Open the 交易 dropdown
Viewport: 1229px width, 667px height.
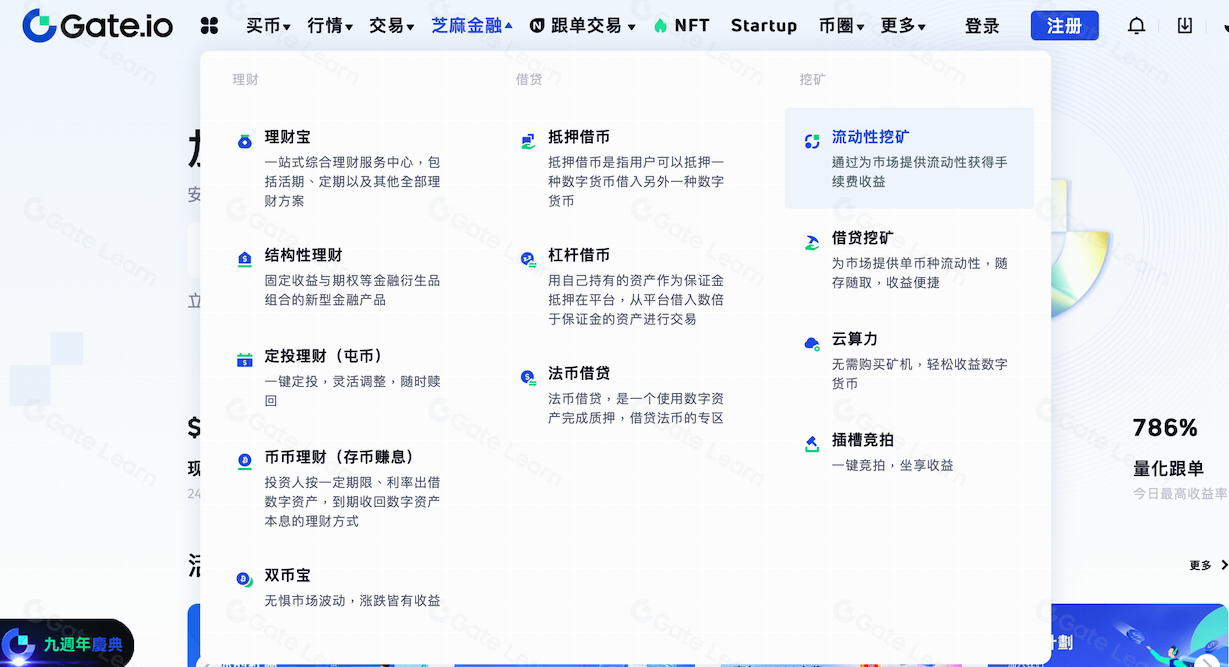391,26
